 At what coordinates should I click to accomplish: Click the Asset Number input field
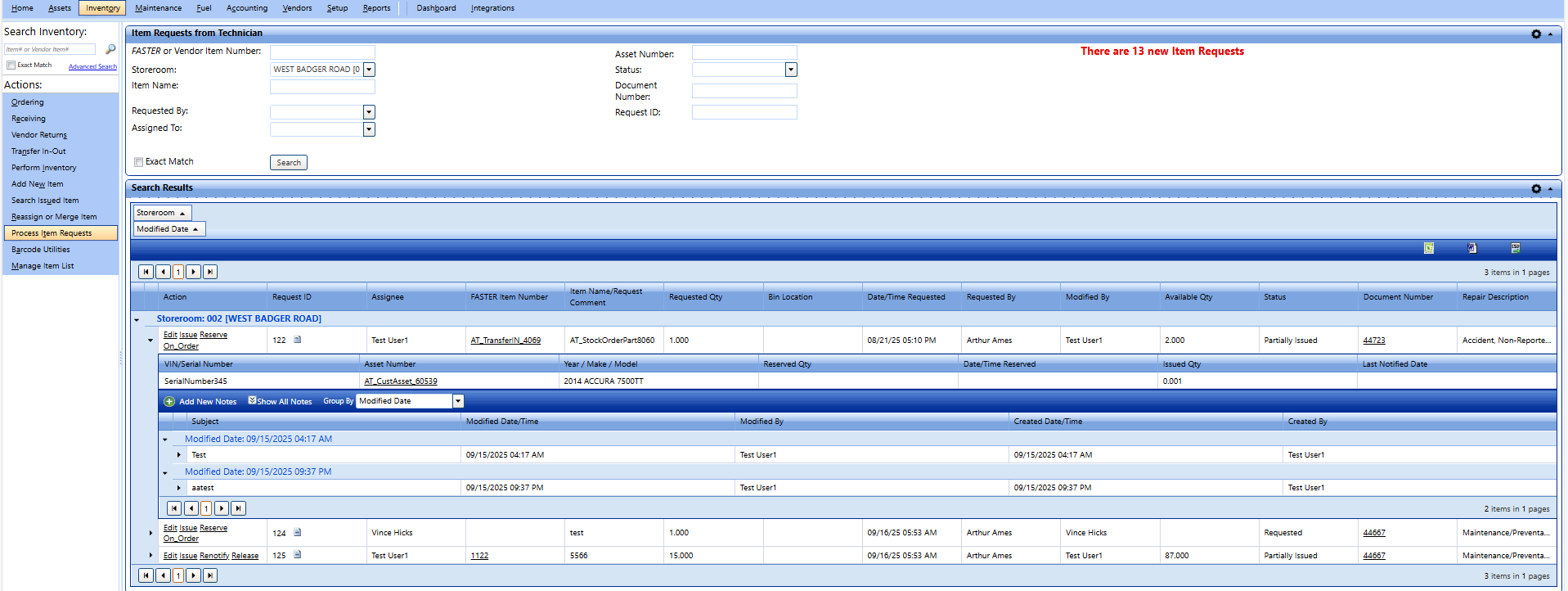tap(744, 52)
